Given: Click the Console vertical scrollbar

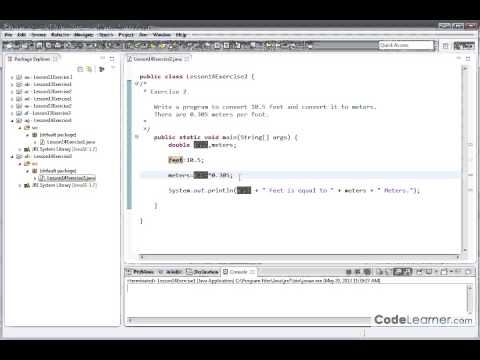Looking at the screenshot, I should tap(469, 299).
